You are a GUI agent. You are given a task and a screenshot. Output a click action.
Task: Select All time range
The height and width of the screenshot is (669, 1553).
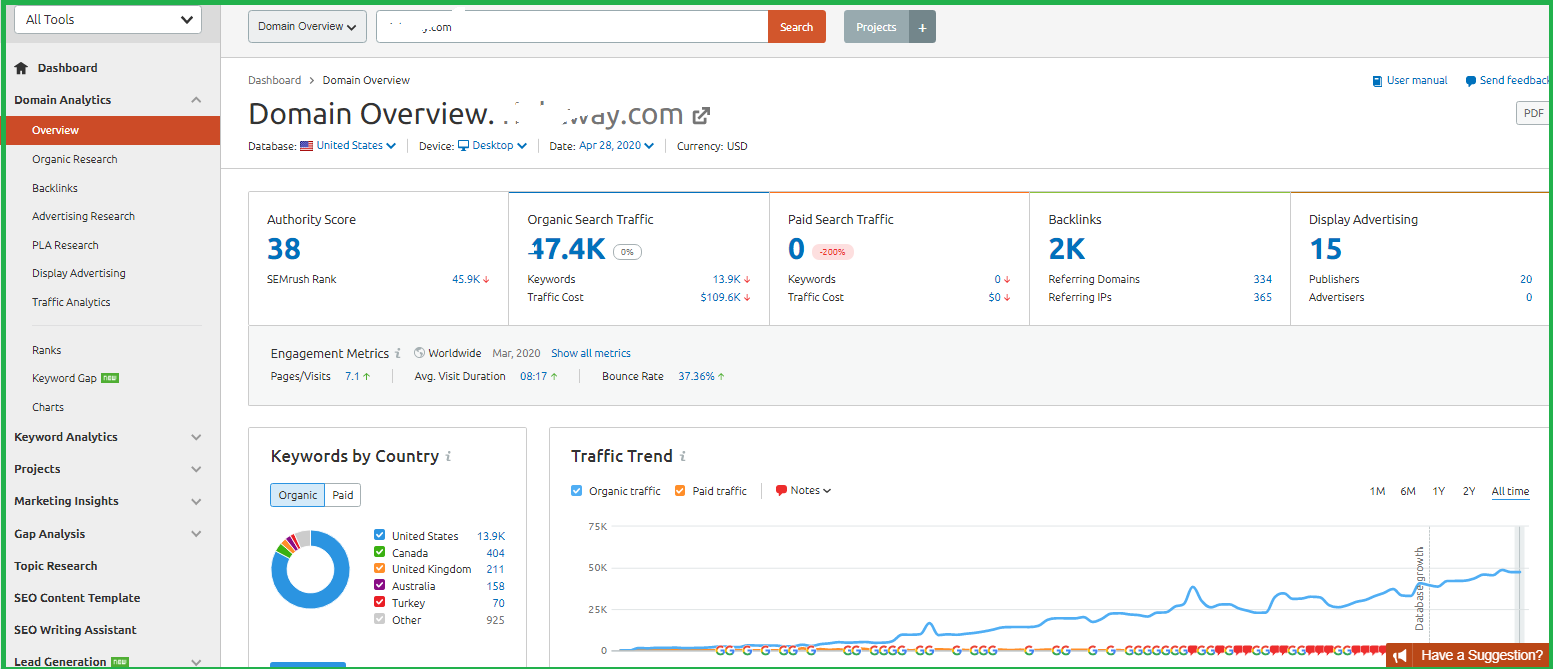(1510, 491)
